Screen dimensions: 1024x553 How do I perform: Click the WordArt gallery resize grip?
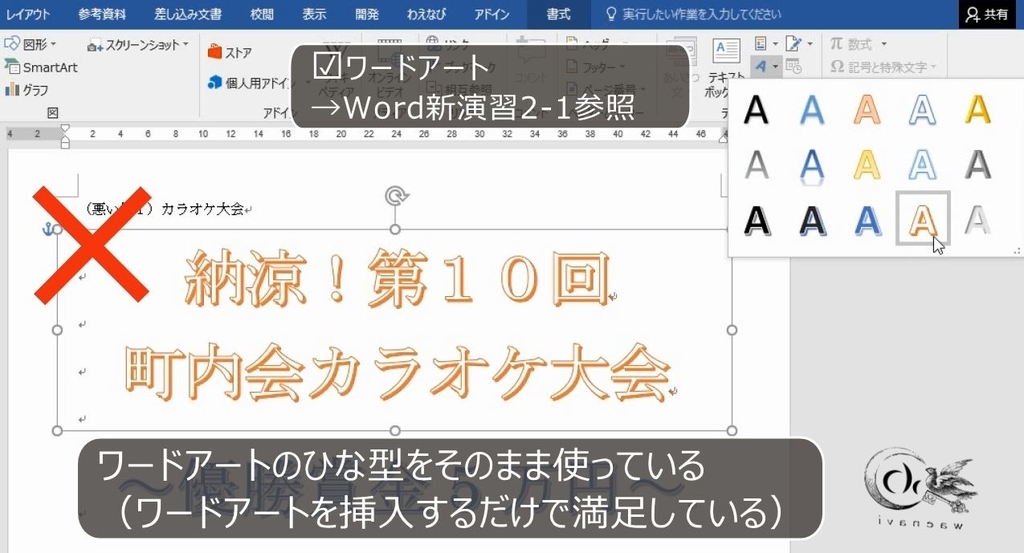click(x=1016, y=251)
